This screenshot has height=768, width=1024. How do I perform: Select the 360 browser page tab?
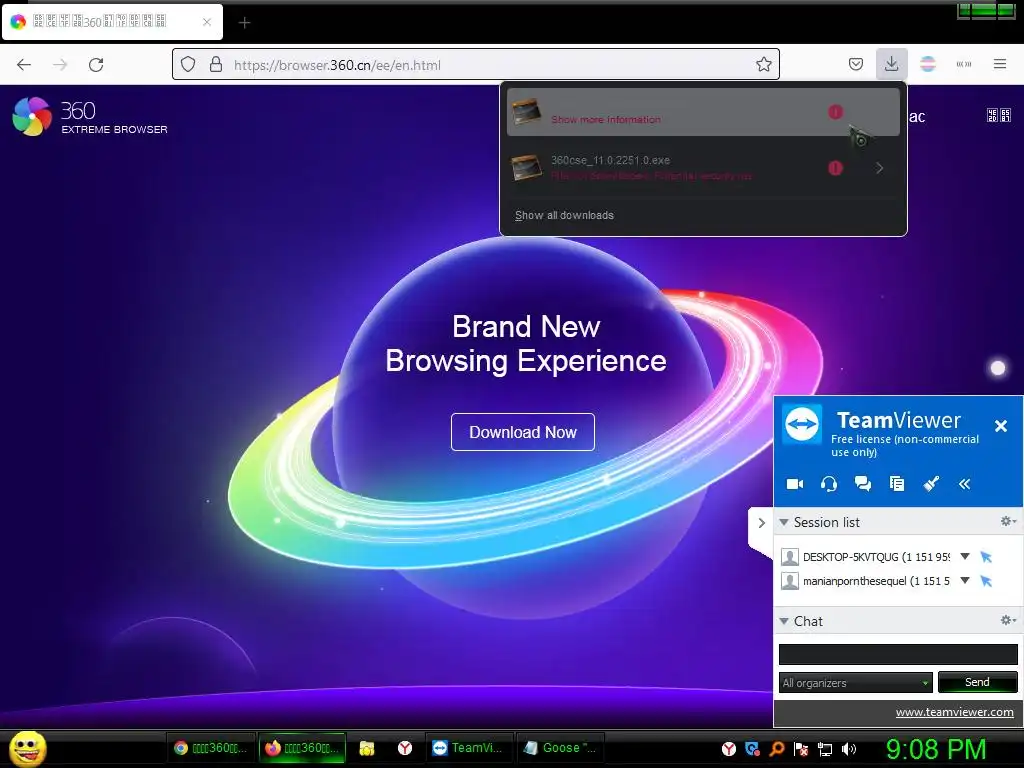(112, 22)
